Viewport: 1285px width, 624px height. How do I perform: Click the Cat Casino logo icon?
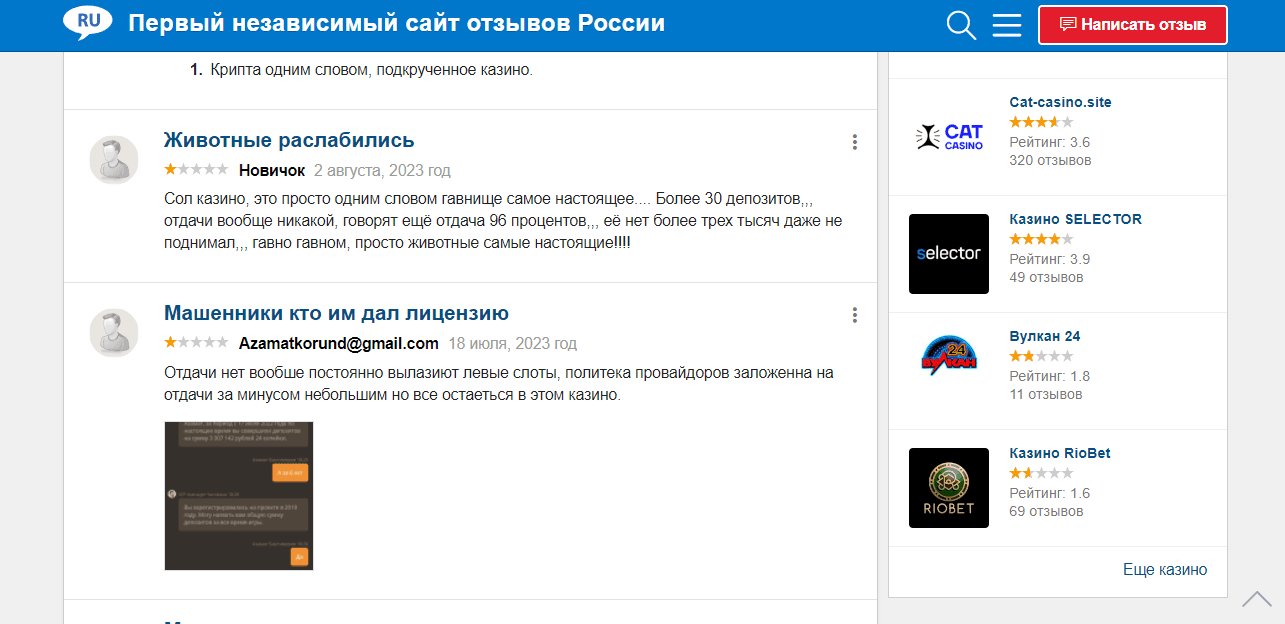pos(949,137)
